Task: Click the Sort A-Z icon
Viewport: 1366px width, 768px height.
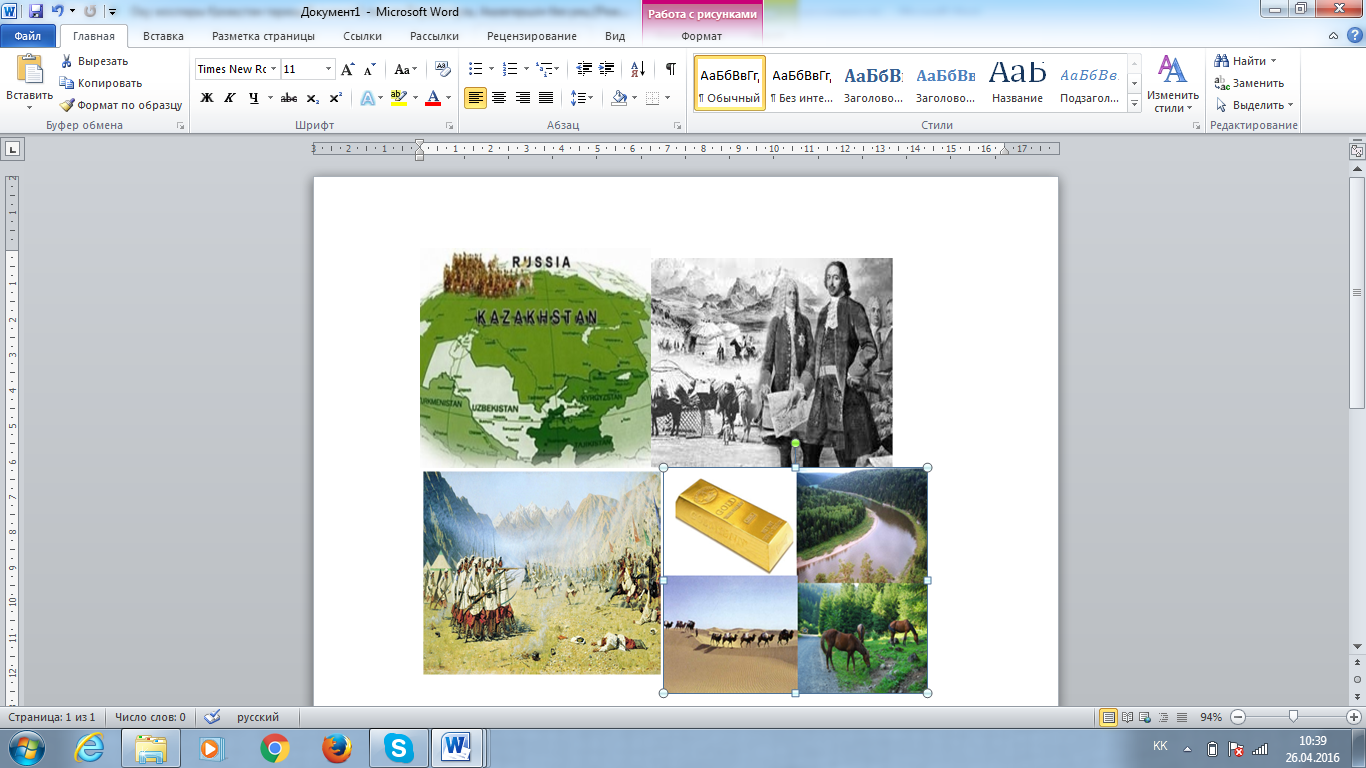Action: pos(637,69)
